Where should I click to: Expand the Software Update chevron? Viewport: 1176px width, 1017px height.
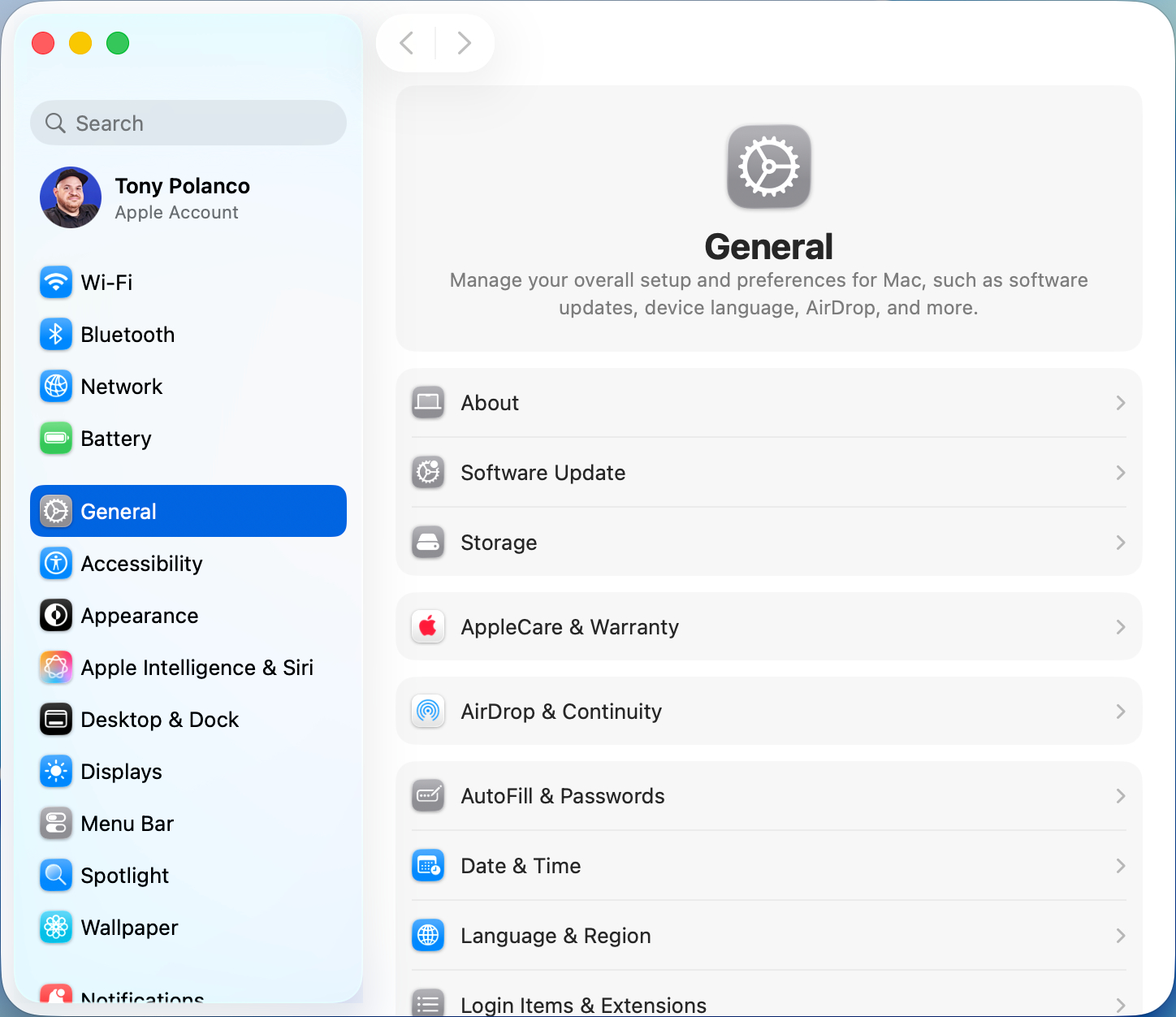coord(1121,473)
